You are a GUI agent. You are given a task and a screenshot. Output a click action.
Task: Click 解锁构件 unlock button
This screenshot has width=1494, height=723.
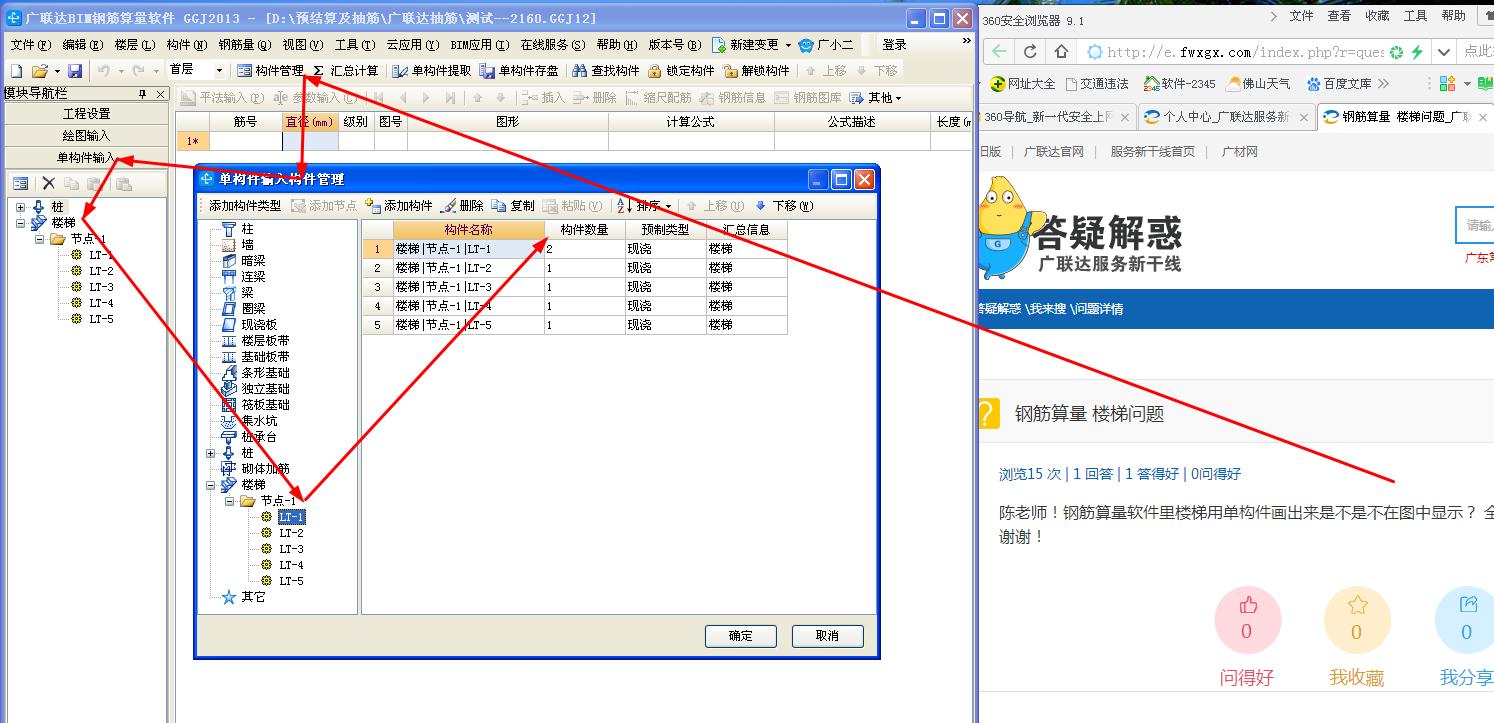click(x=756, y=71)
